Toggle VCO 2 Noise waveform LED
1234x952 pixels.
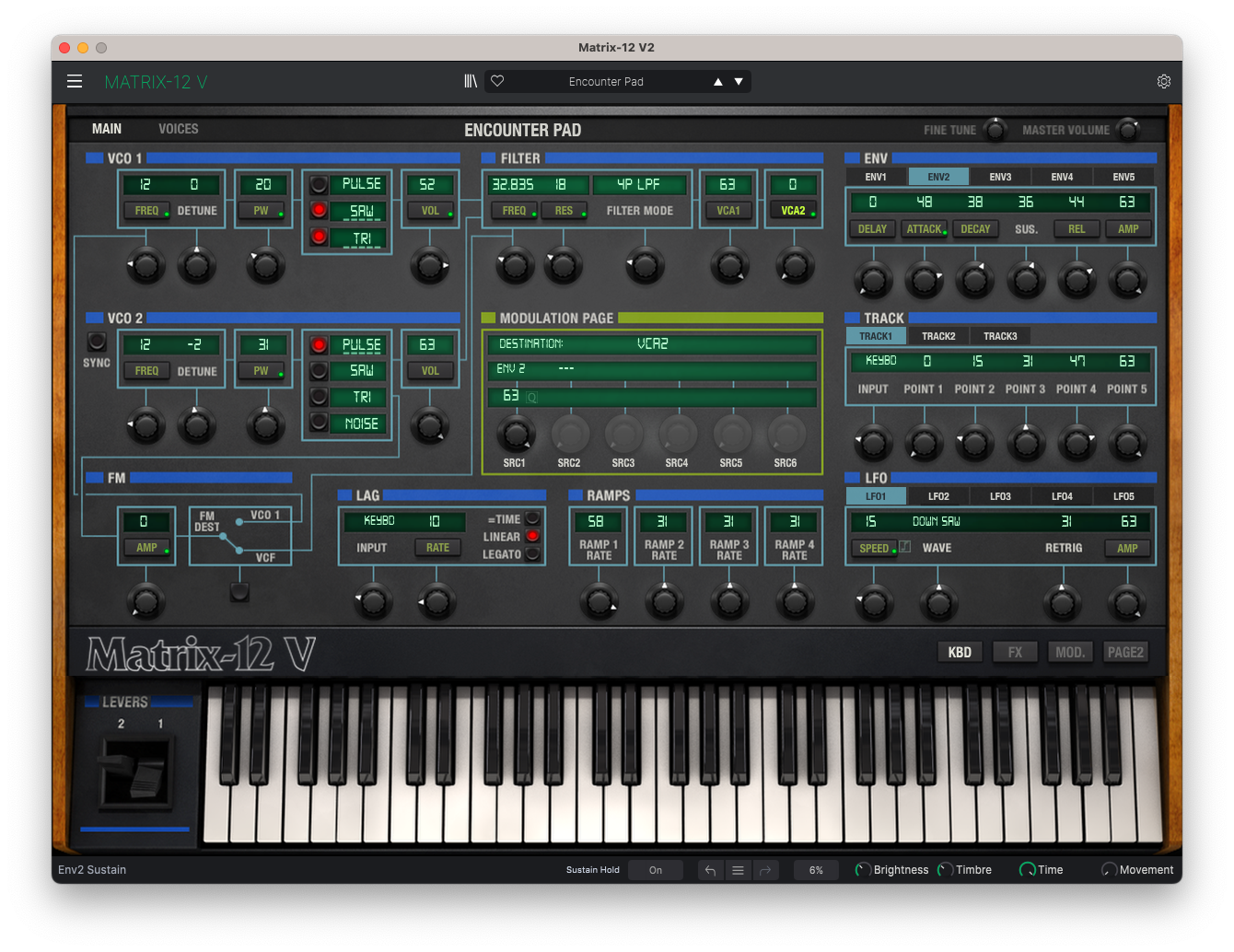[319, 423]
